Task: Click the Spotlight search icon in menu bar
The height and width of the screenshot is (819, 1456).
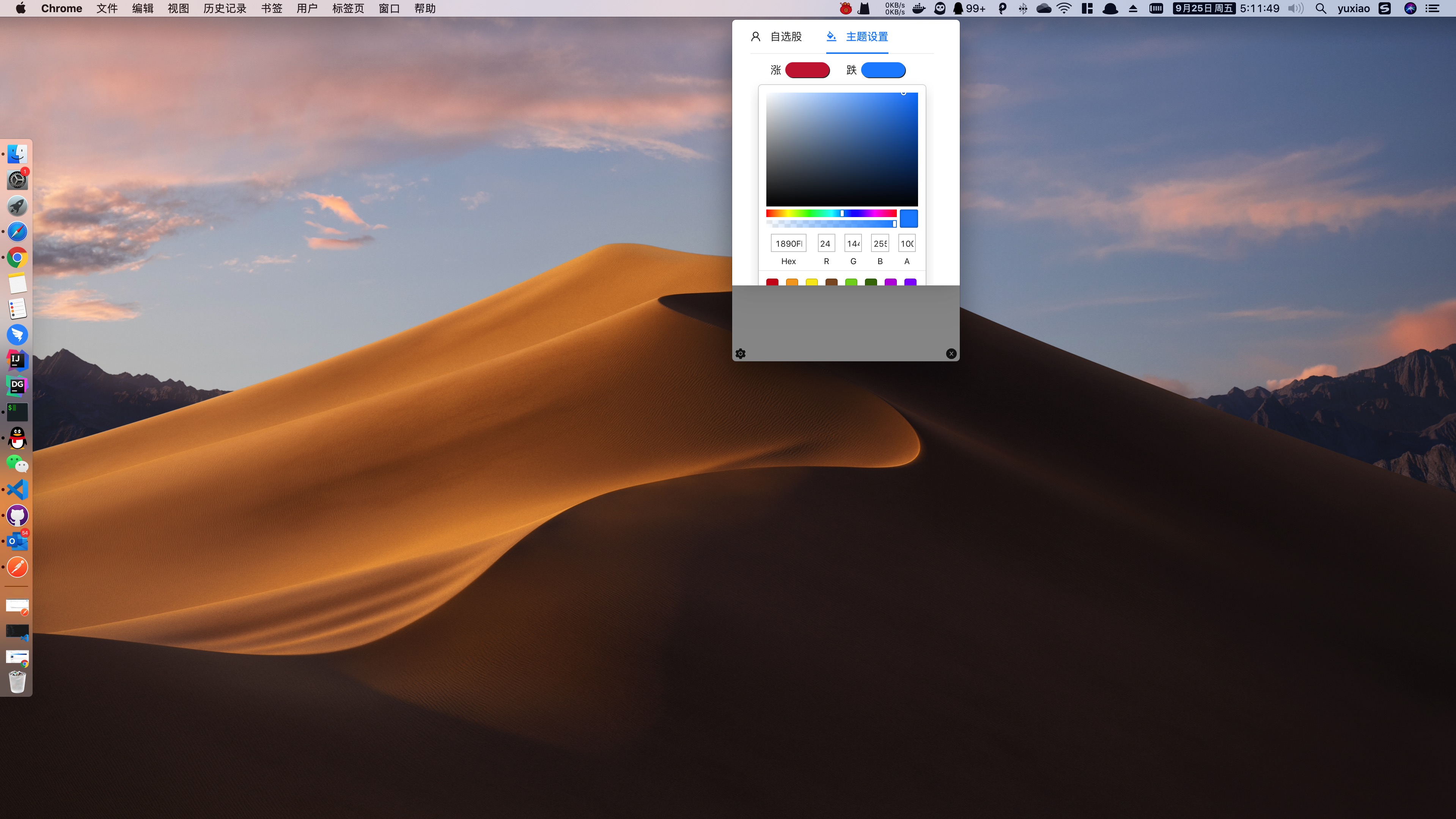Action: (1320, 8)
